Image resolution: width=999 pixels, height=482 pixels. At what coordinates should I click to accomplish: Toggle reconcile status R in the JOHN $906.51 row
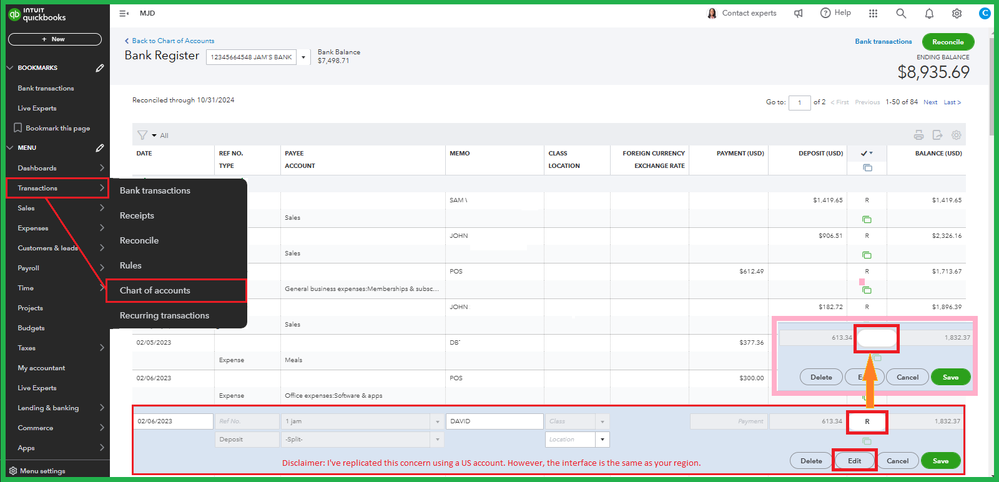[866, 236]
